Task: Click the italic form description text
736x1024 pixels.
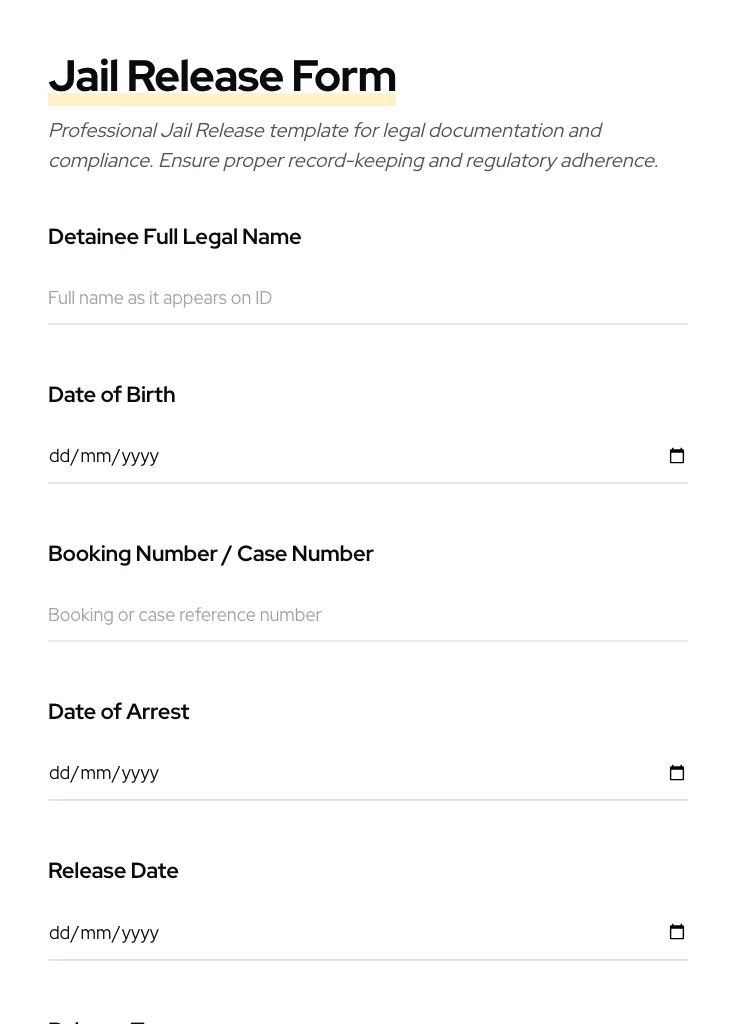Action: [x=352, y=145]
